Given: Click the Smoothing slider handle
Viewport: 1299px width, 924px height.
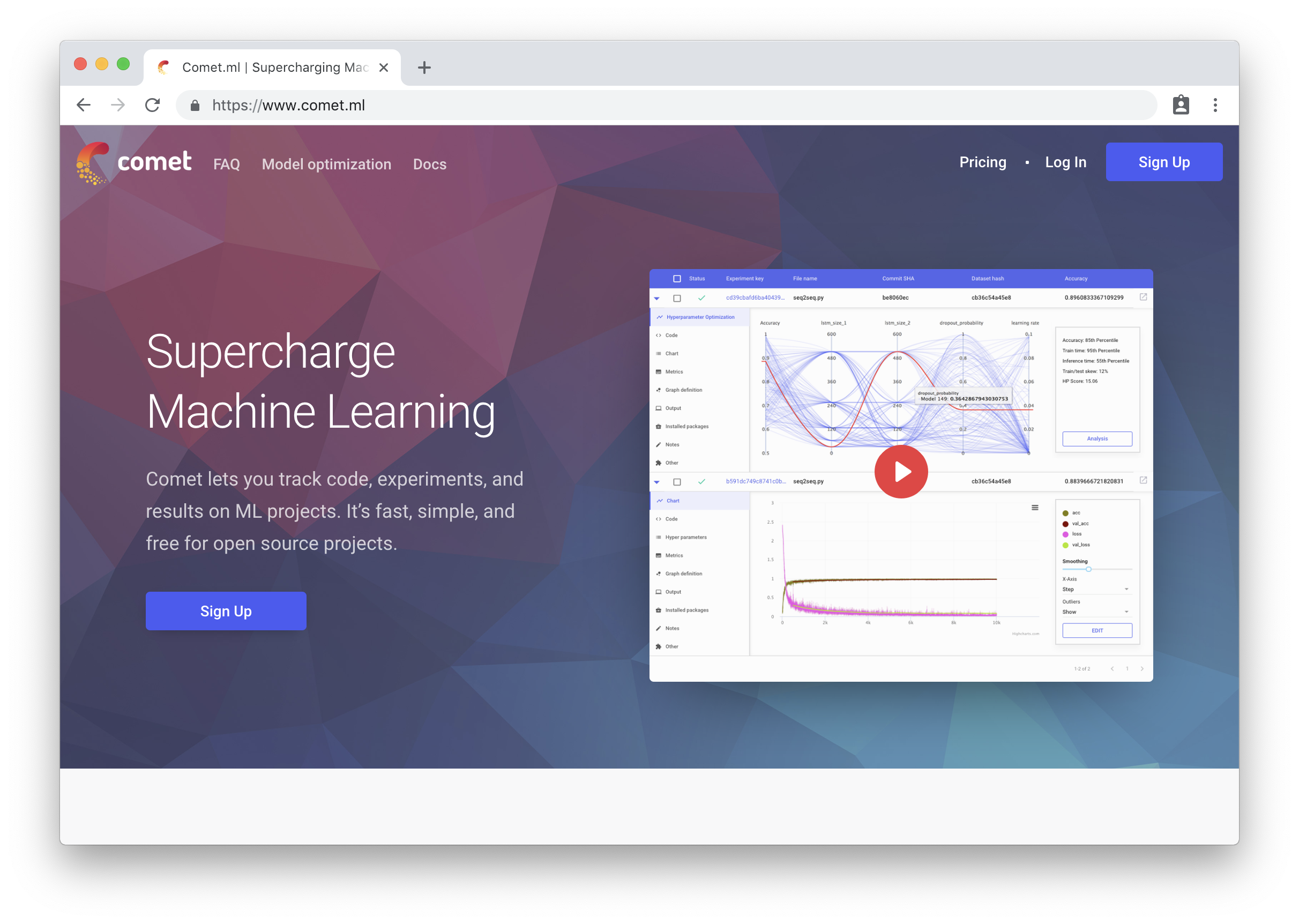Looking at the screenshot, I should [1088, 569].
